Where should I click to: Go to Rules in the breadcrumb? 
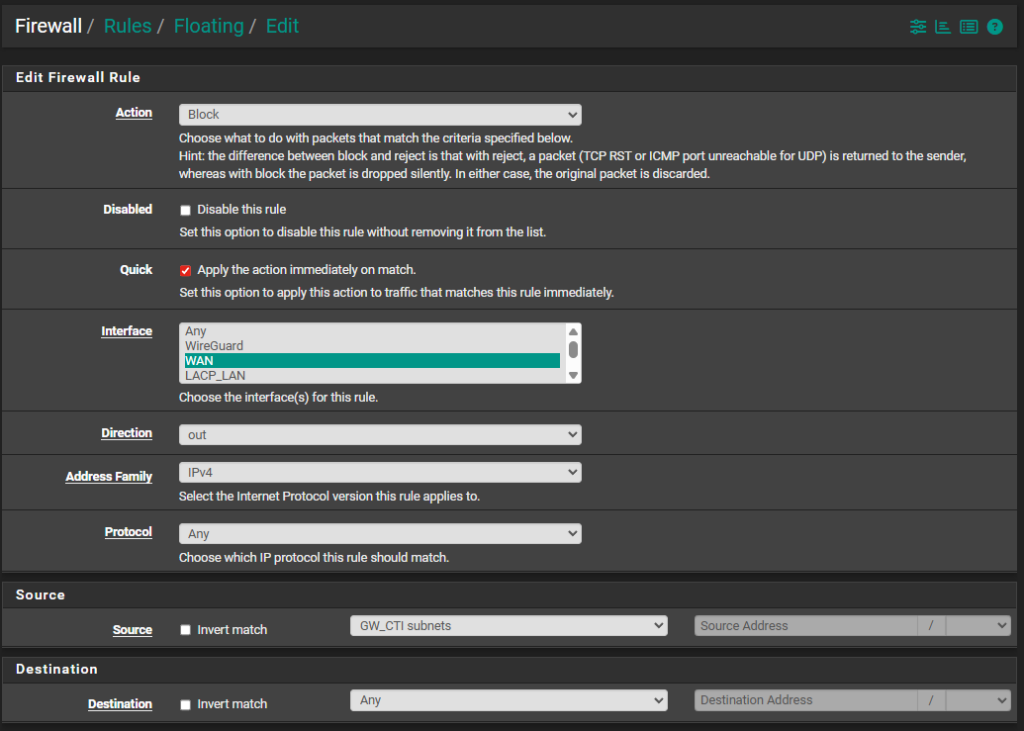pyautogui.click(x=128, y=26)
